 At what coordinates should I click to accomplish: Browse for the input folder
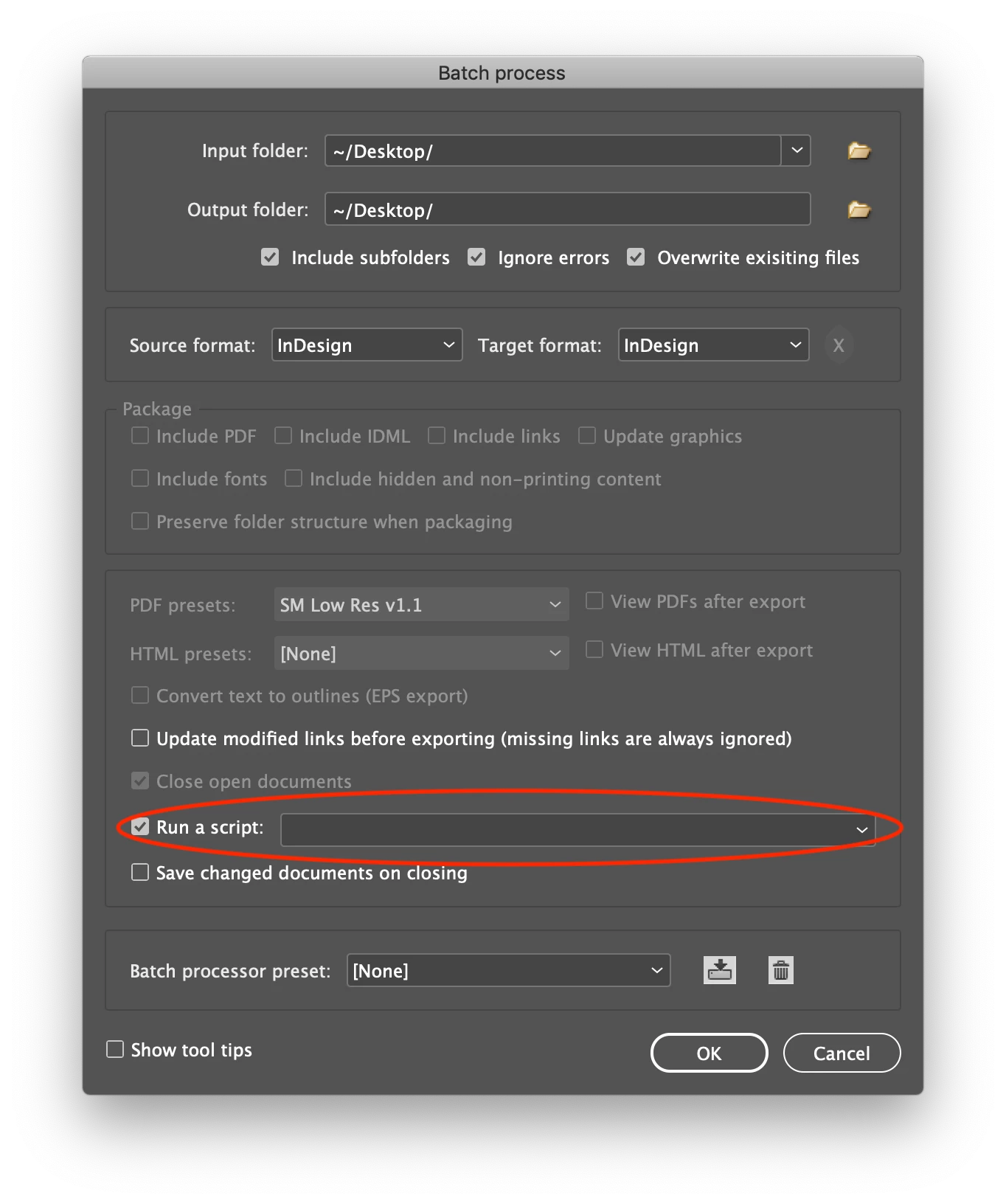pyautogui.click(x=859, y=151)
